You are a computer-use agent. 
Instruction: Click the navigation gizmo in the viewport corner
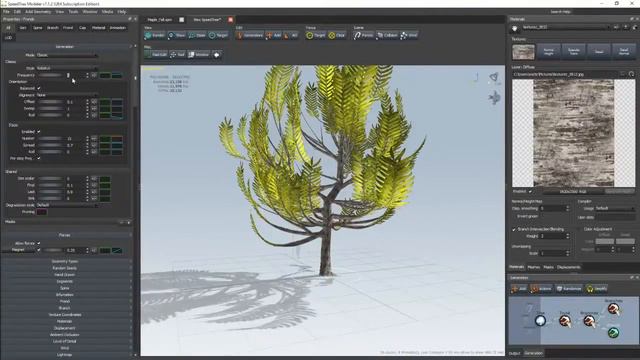coord(494,77)
